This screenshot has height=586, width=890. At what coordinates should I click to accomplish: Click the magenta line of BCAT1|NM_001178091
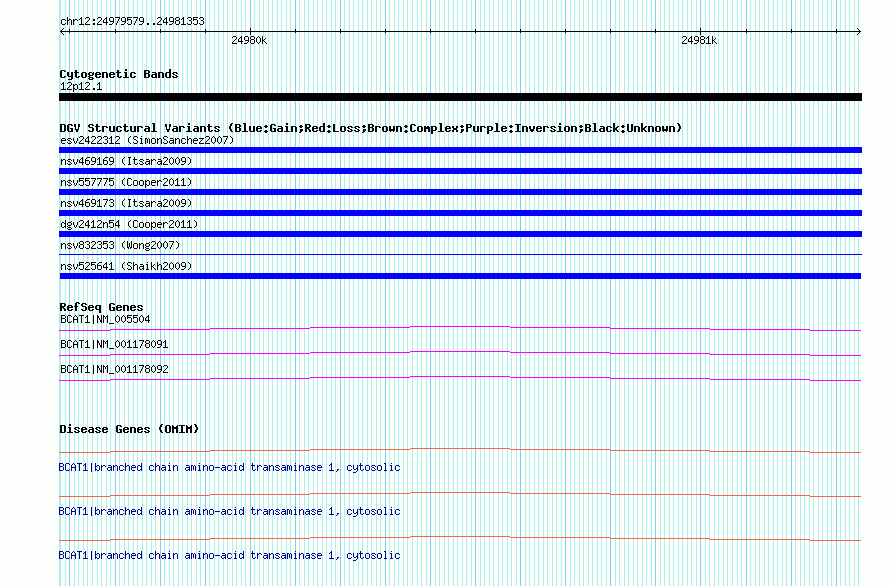460,353
